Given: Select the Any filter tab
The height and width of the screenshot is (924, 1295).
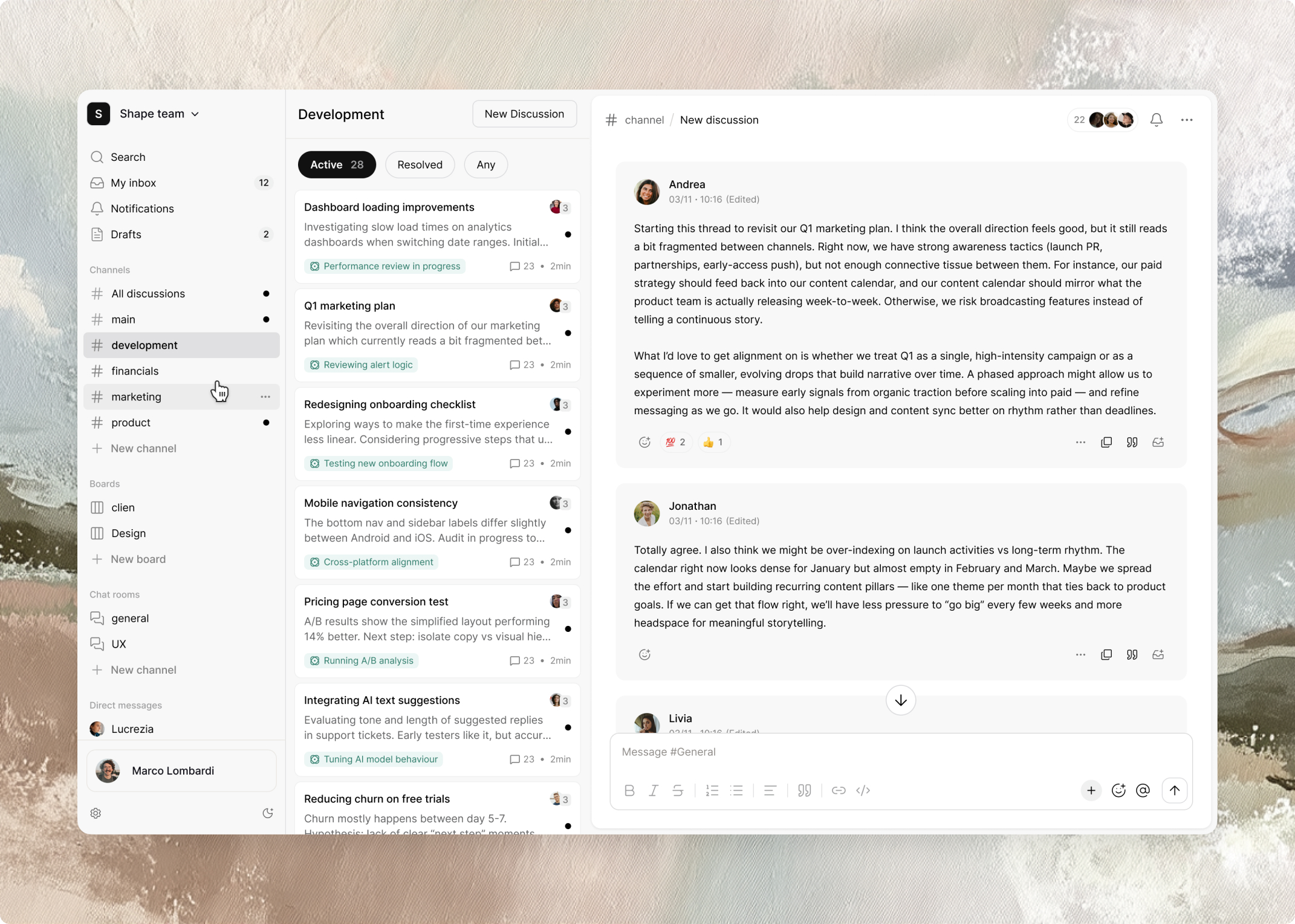Looking at the screenshot, I should pos(485,164).
